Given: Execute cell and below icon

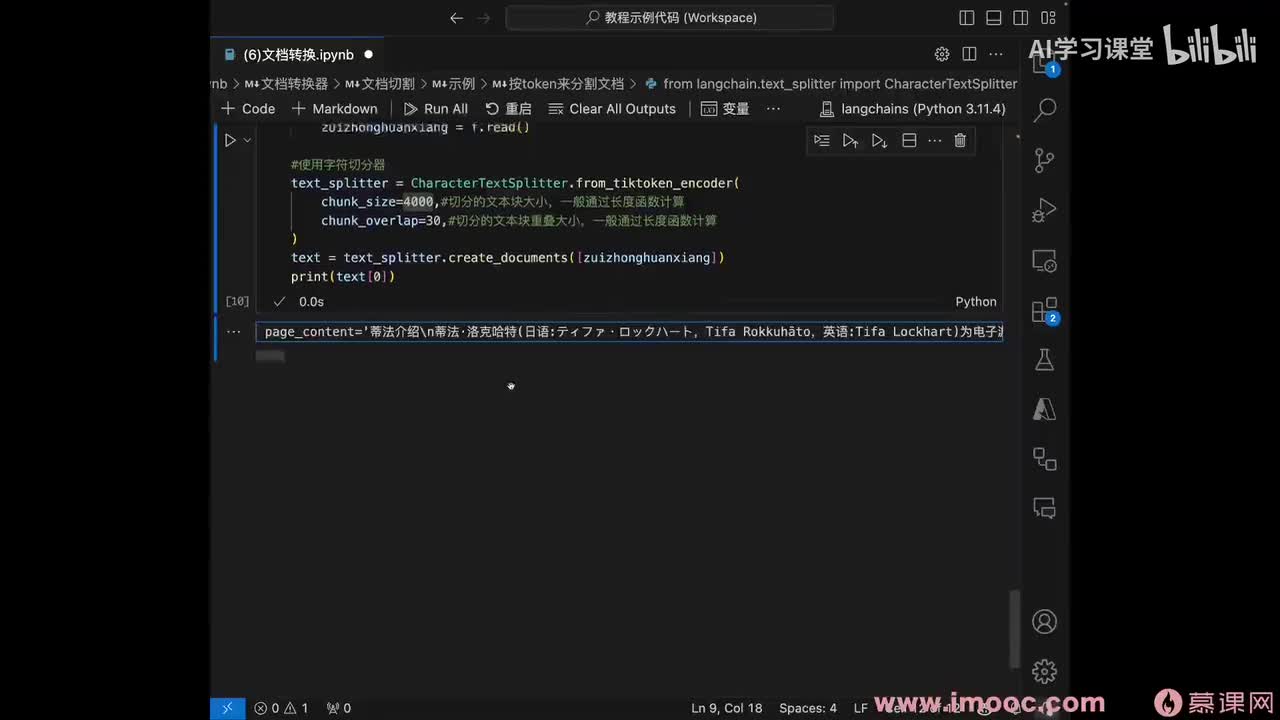Looking at the screenshot, I should [x=879, y=141].
